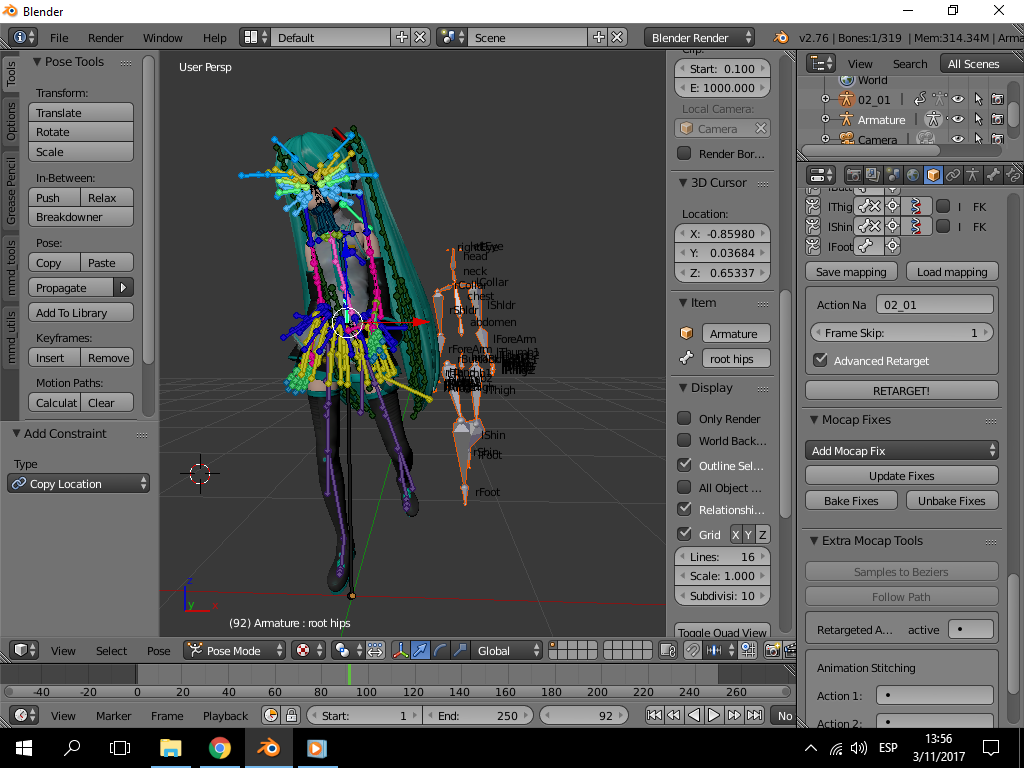Viewport: 1024px width, 768px height.
Task: Click the lShin DNA twist icon
Action: coord(916,227)
